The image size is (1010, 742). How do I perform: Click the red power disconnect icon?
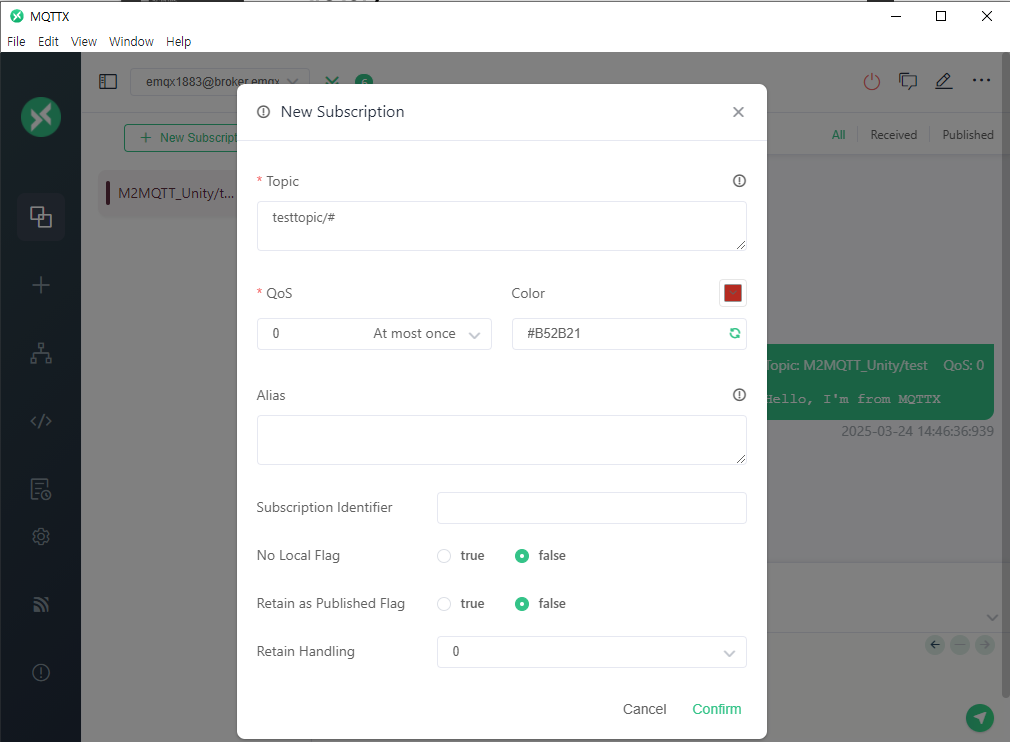[x=872, y=81]
